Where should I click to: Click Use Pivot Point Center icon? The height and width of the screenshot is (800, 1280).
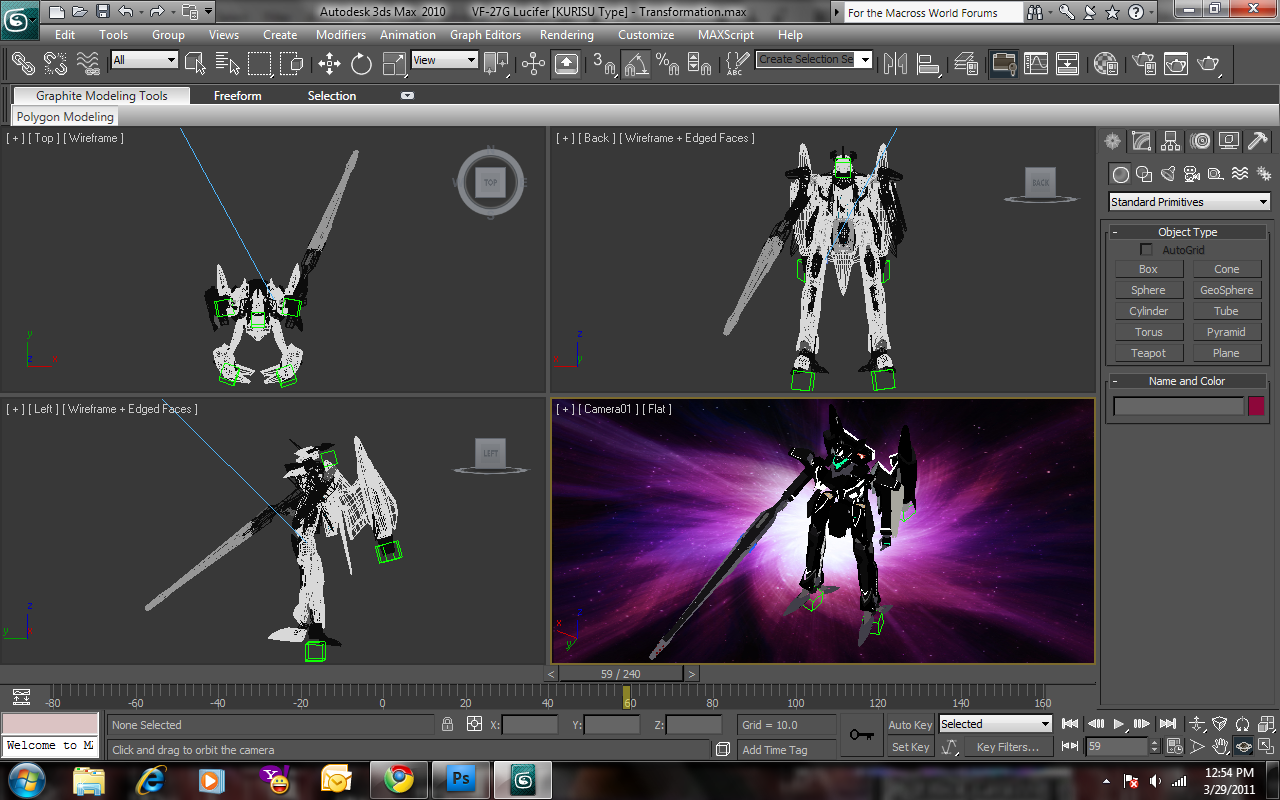tap(496, 63)
